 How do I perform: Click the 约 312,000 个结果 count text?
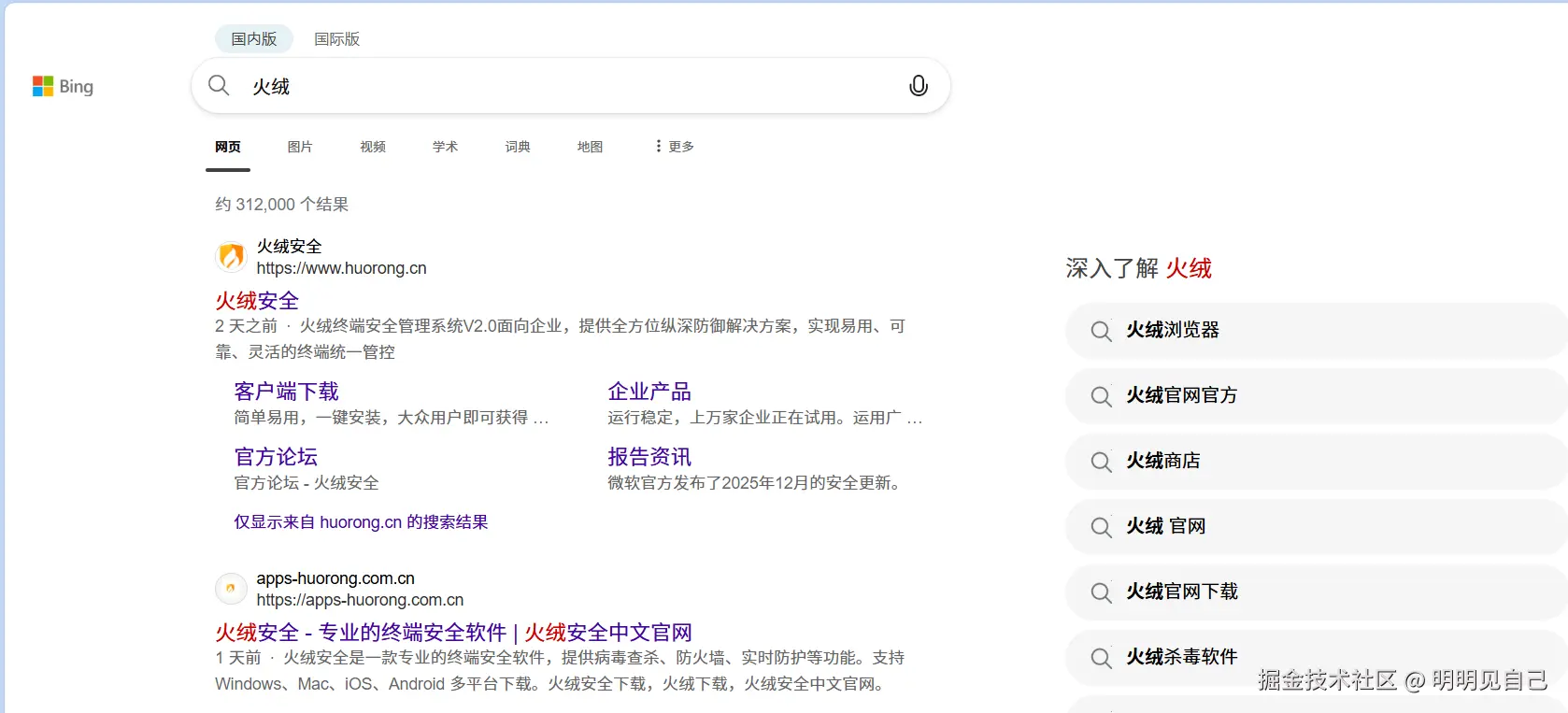[282, 205]
